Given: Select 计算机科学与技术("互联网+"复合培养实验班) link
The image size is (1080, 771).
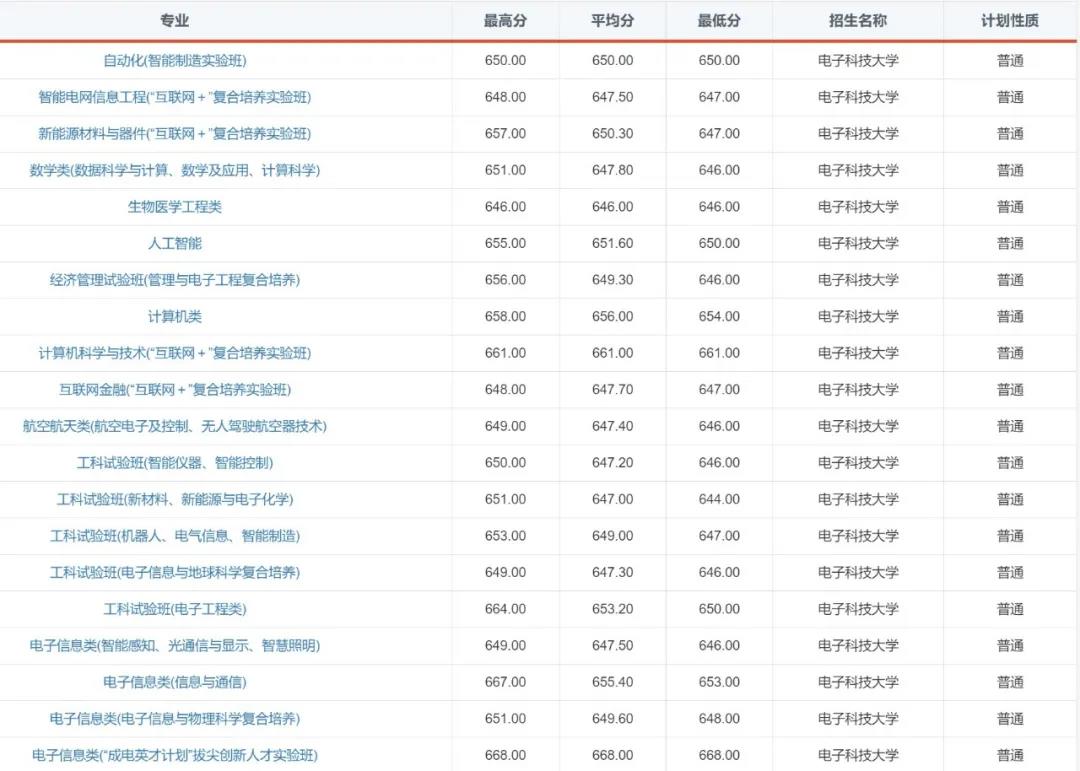Looking at the screenshot, I should (175, 353).
